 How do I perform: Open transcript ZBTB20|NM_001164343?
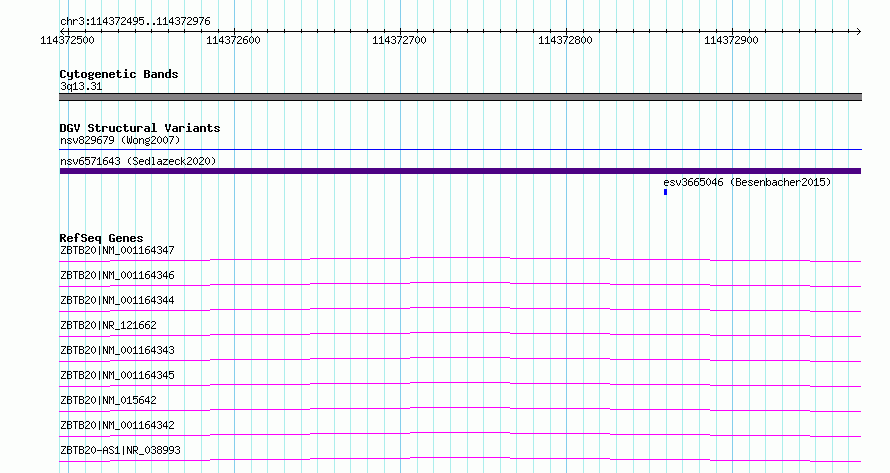[x=117, y=350]
